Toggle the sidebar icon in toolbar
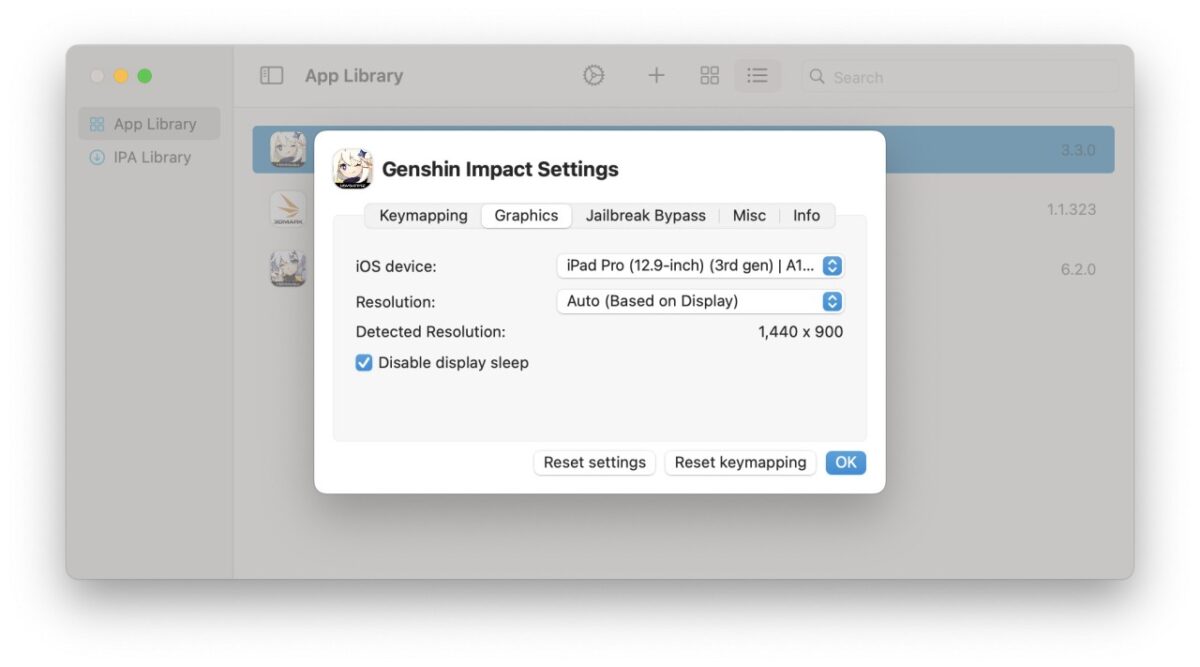 [x=271, y=76]
